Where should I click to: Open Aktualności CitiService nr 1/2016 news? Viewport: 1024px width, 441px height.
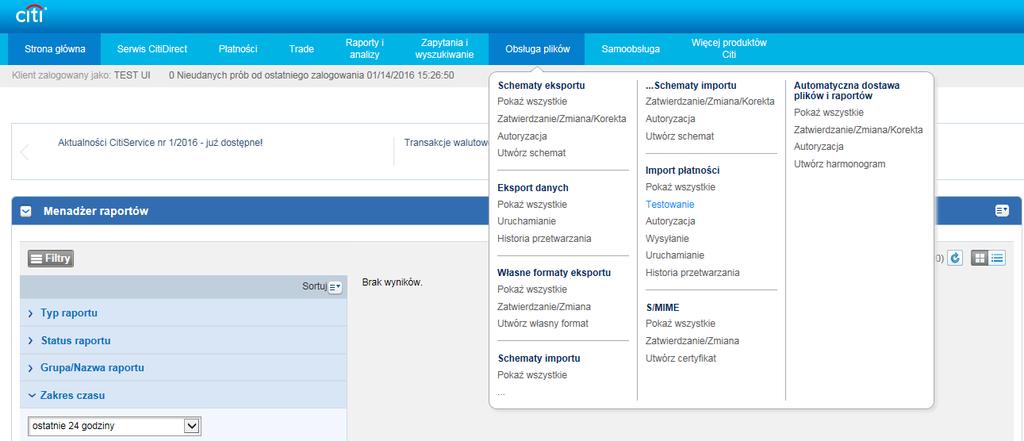(x=161, y=142)
